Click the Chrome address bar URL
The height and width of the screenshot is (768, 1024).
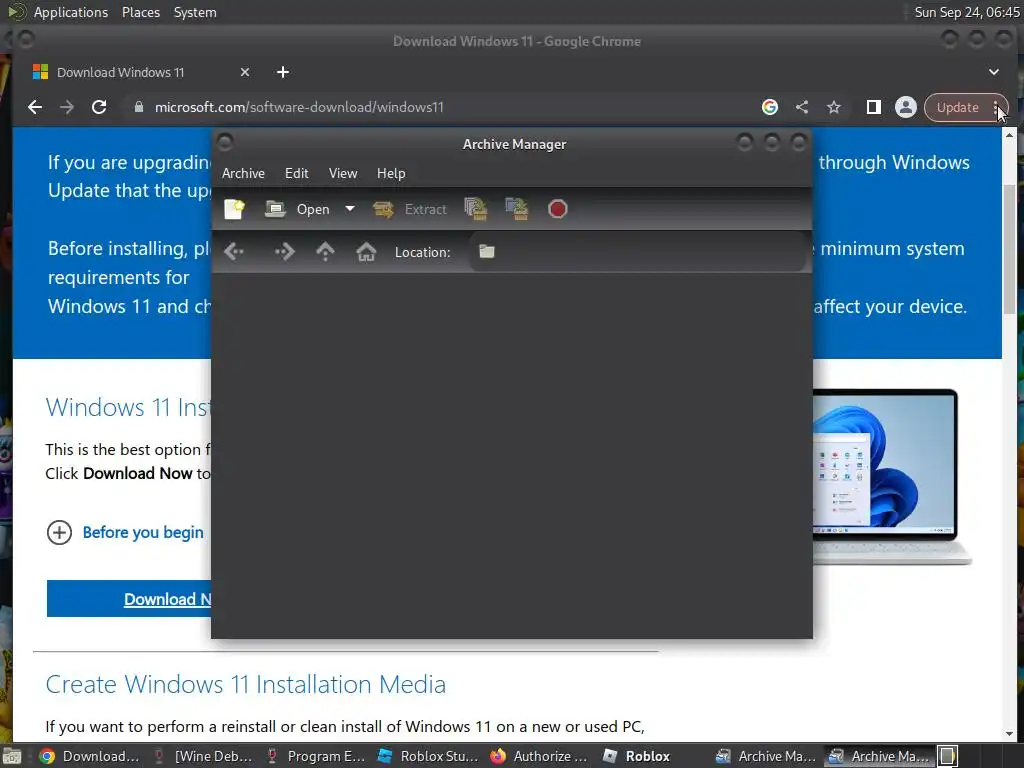click(299, 107)
